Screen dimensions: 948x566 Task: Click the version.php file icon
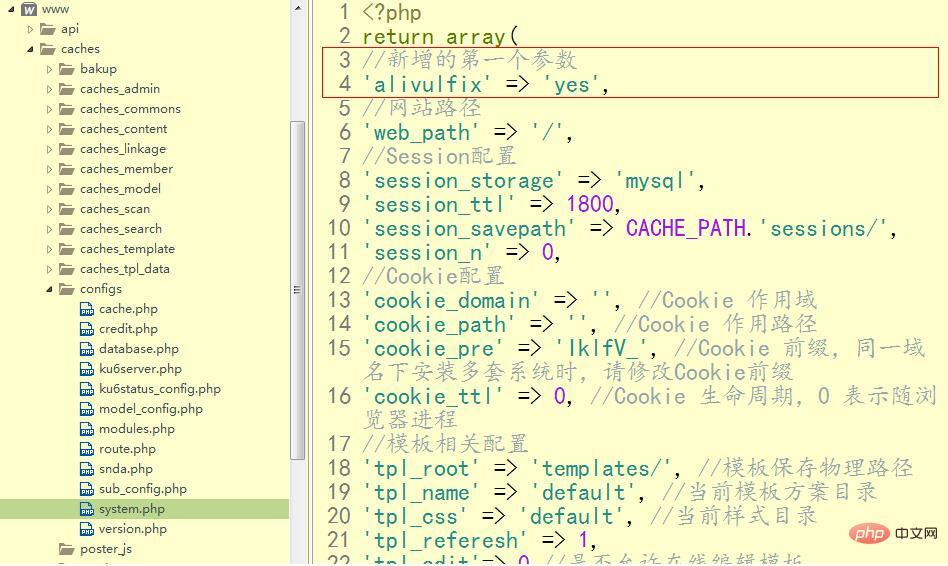[x=87, y=529]
